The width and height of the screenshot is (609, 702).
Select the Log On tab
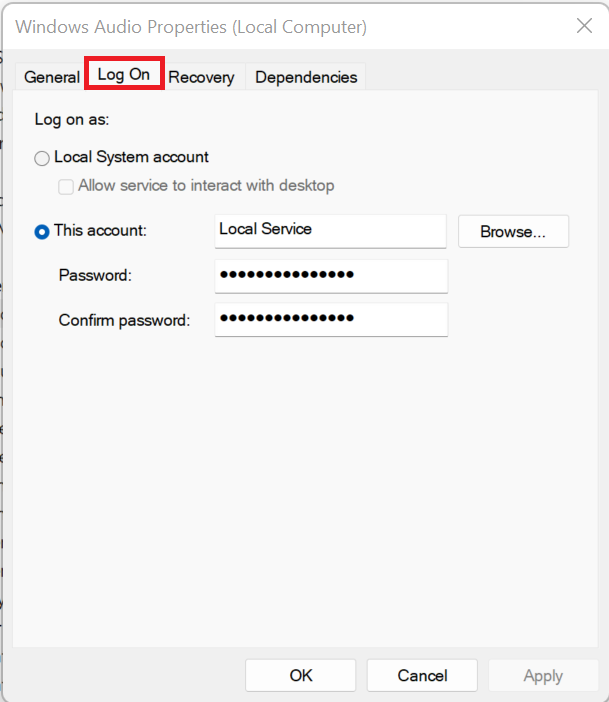coord(124,76)
